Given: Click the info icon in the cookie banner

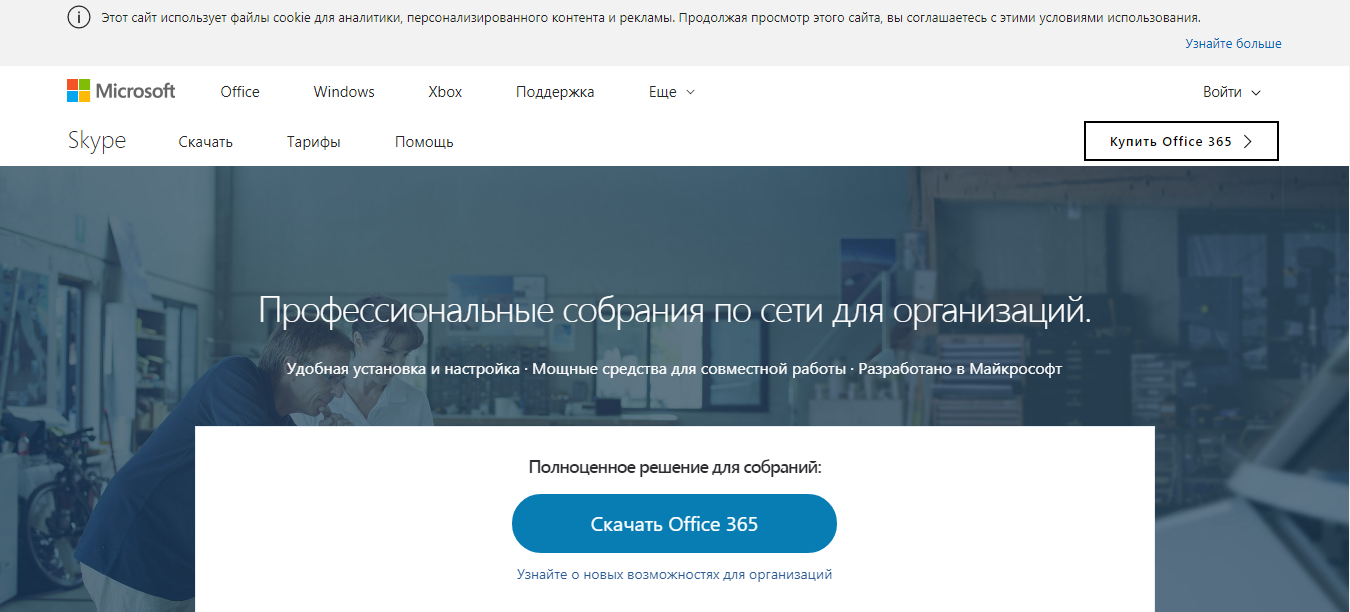Looking at the screenshot, I should (78, 17).
